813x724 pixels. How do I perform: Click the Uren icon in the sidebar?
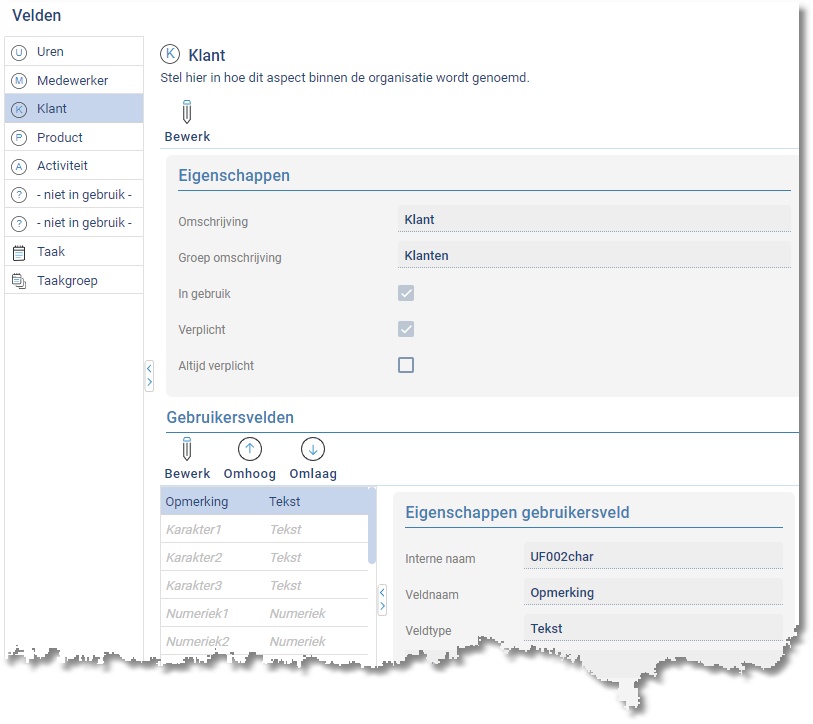coord(19,52)
